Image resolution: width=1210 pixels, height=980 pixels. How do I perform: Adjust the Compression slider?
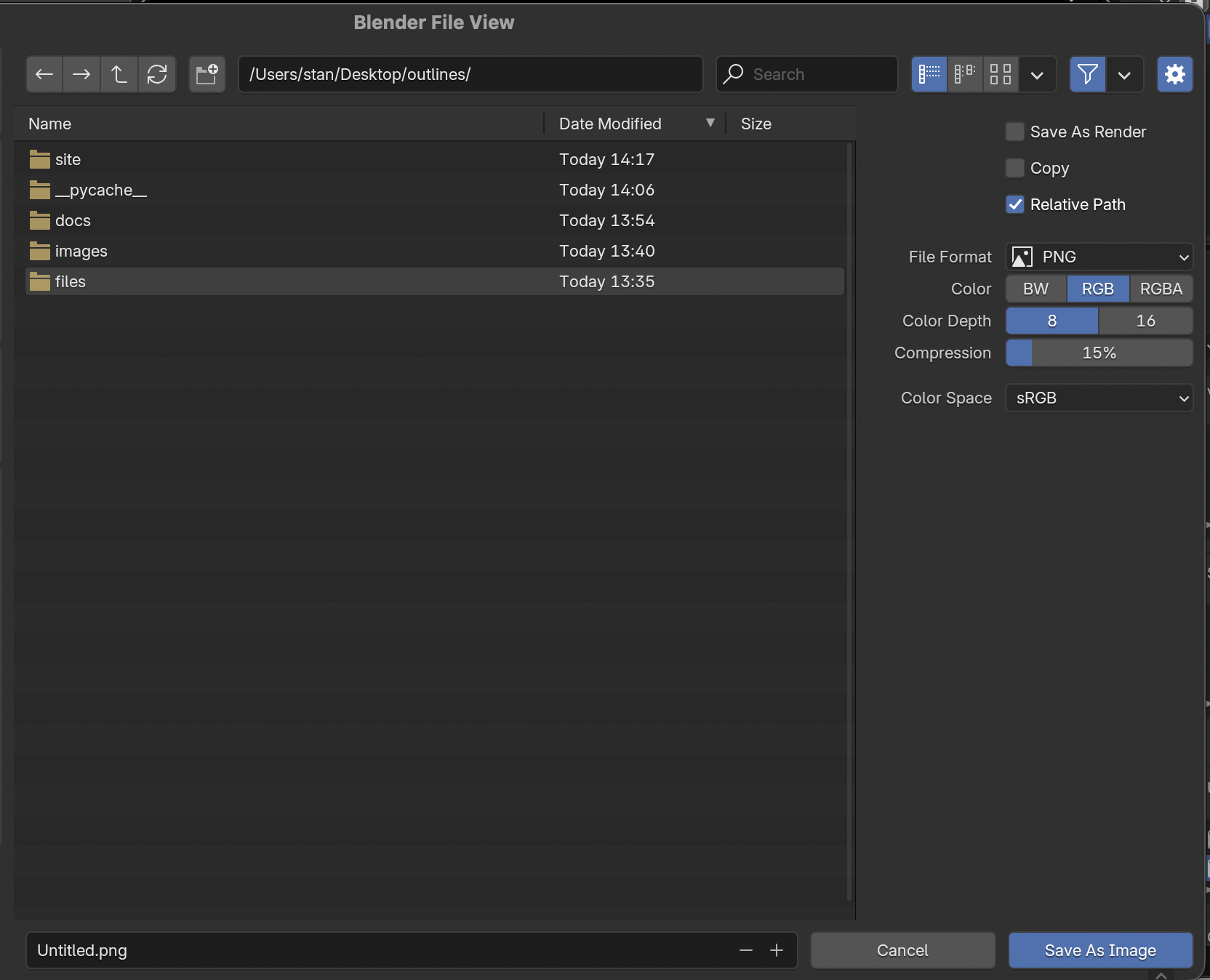pos(1099,353)
